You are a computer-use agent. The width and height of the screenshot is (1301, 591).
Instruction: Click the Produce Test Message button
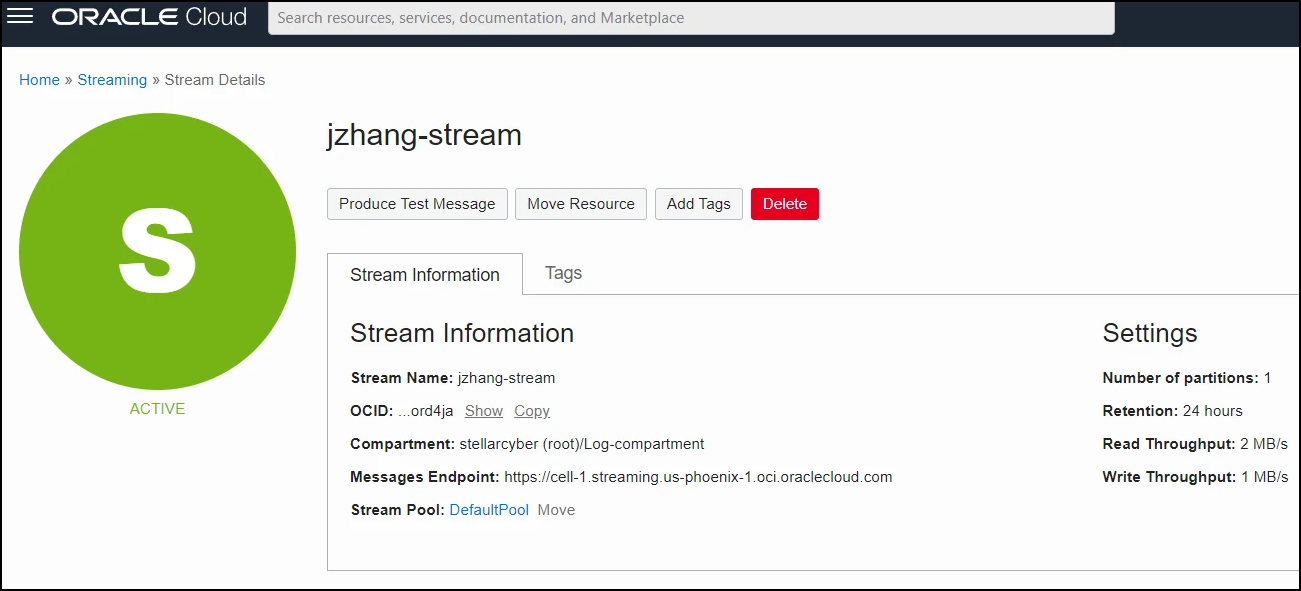pyautogui.click(x=417, y=204)
